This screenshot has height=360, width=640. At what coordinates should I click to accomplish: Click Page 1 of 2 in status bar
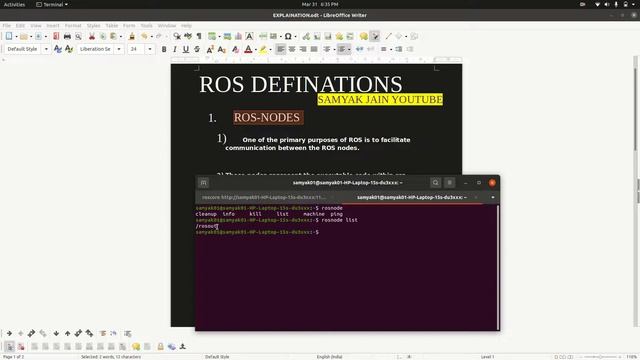tap(13, 357)
